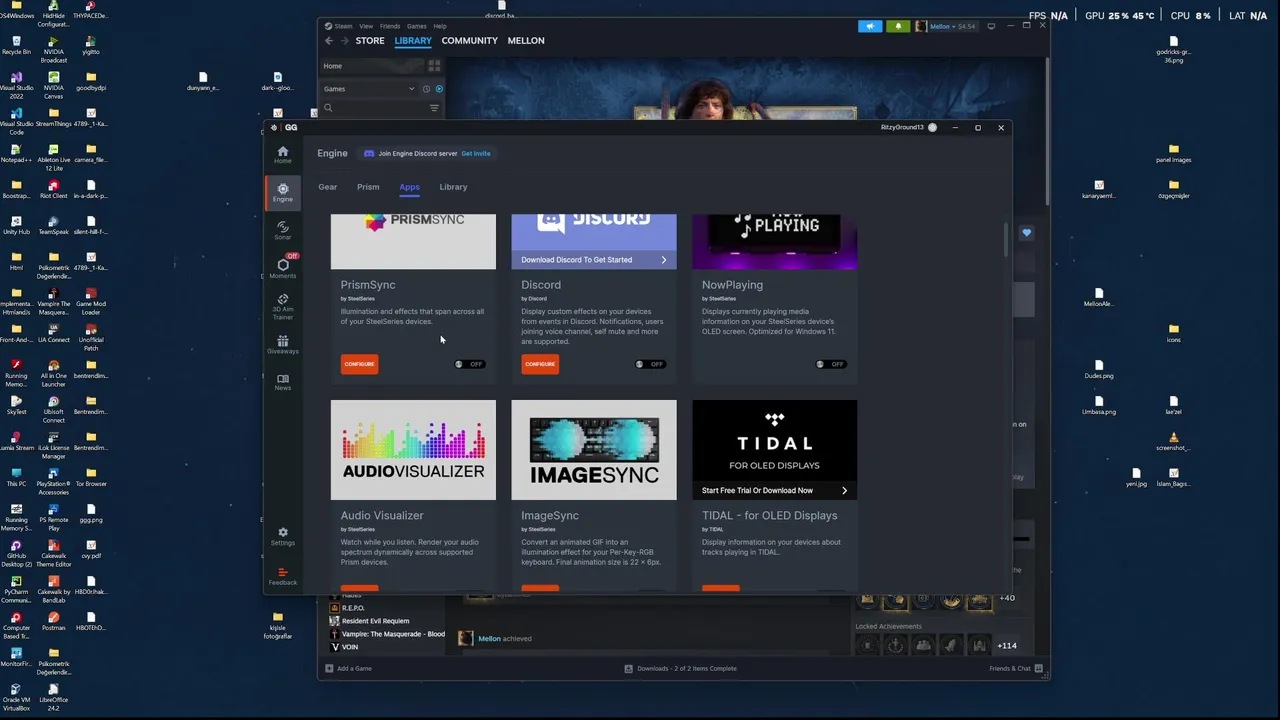Open Steam notifications bell
The image size is (1280, 720).
click(x=898, y=26)
